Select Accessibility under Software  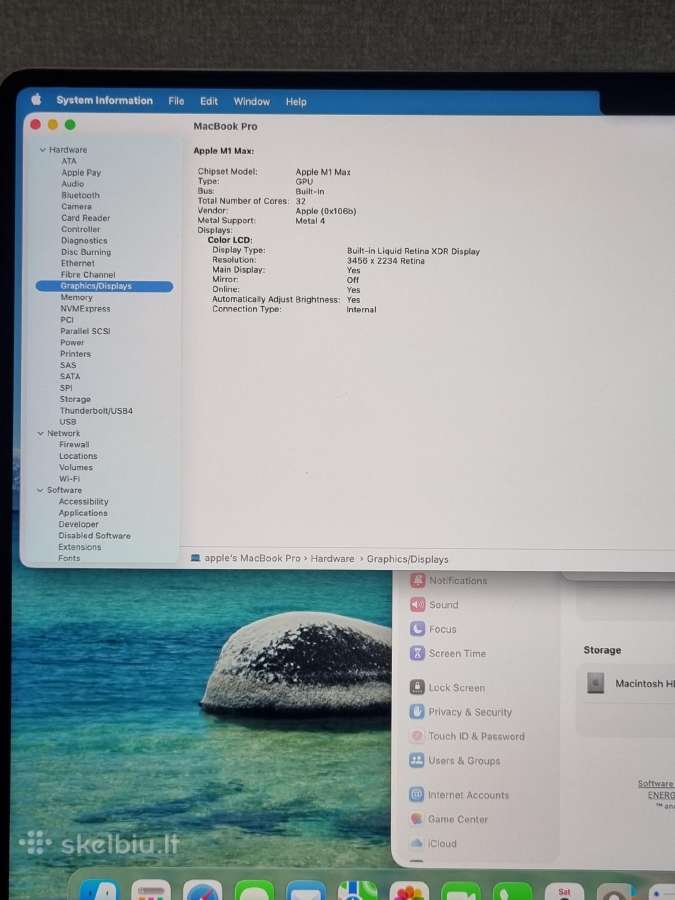(83, 502)
